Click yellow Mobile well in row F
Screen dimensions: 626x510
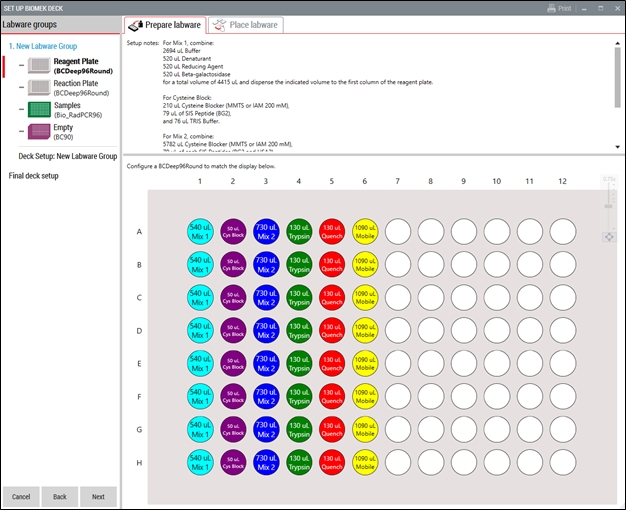pyautogui.click(x=366, y=397)
